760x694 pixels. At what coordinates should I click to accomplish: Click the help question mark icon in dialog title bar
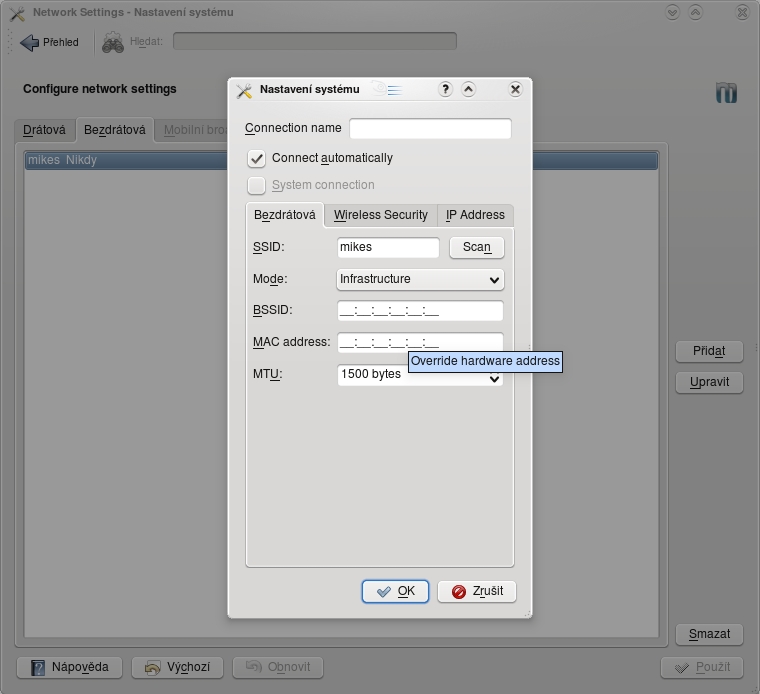[446, 89]
